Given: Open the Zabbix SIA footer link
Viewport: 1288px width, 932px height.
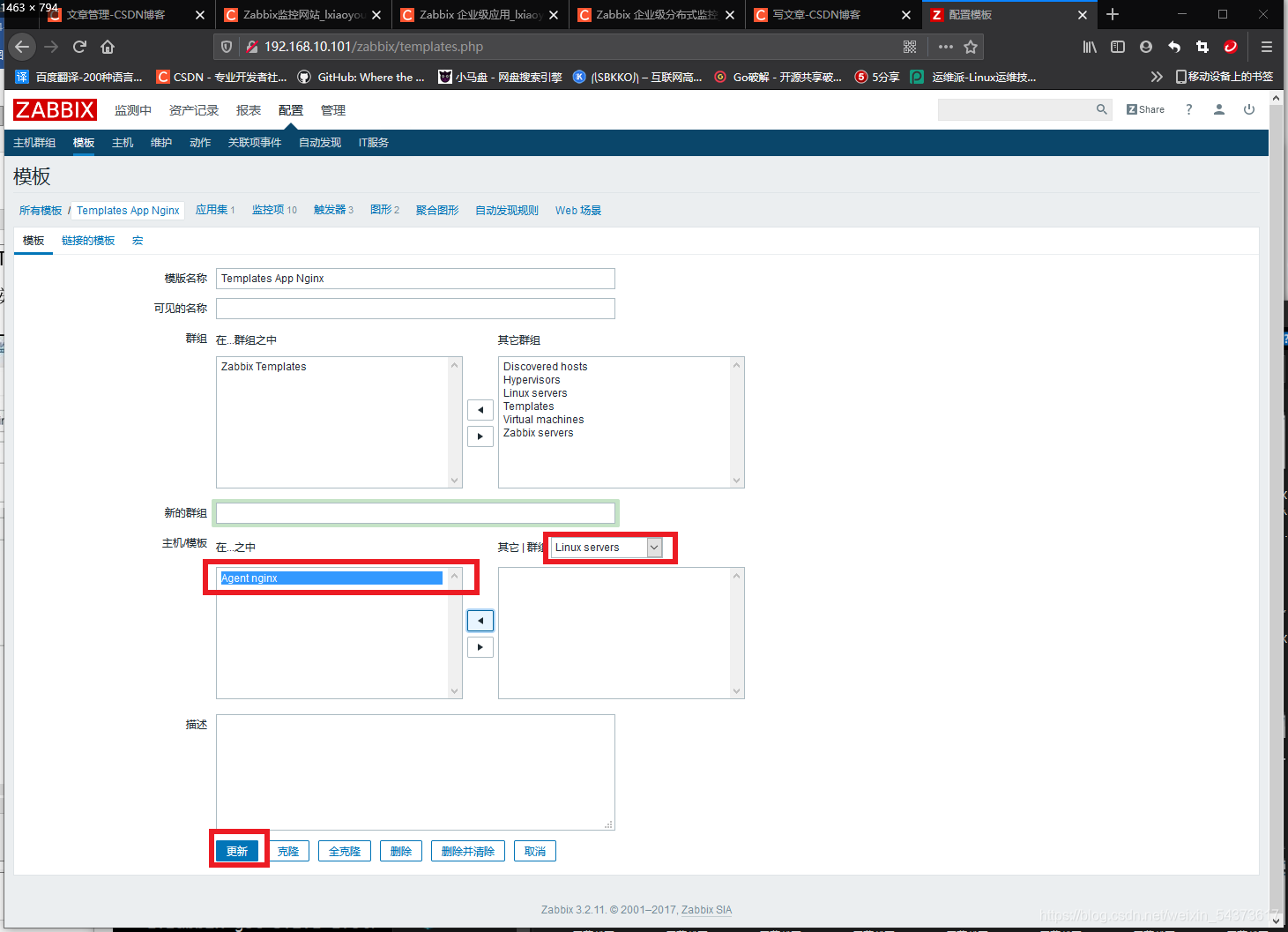Looking at the screenshot, I should click(x=706, y=910).
